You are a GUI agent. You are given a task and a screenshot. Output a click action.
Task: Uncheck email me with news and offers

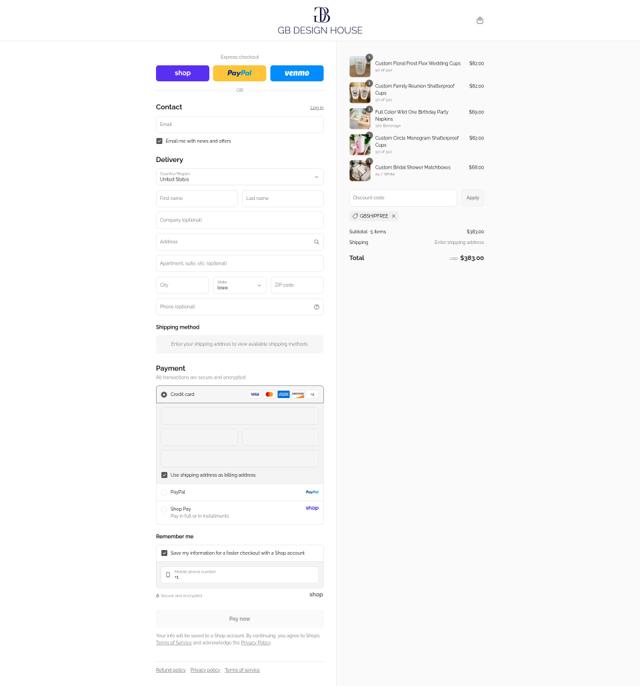click(x=159, y=141)
